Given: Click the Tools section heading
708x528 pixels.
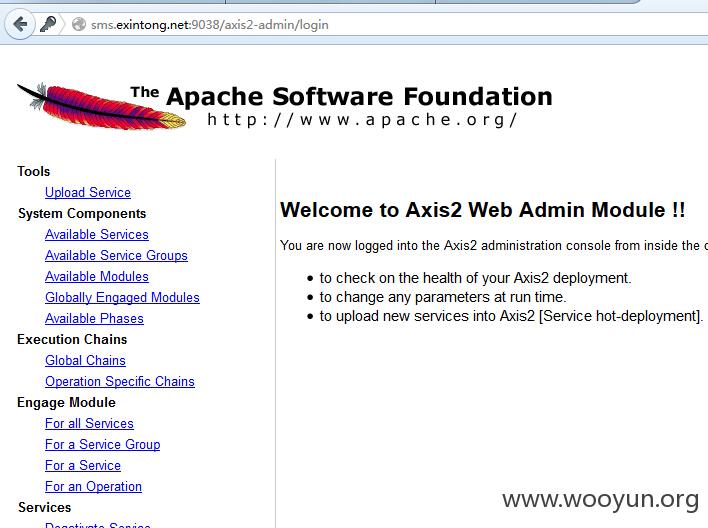Looking at the screenshot, I should (33, 172).
